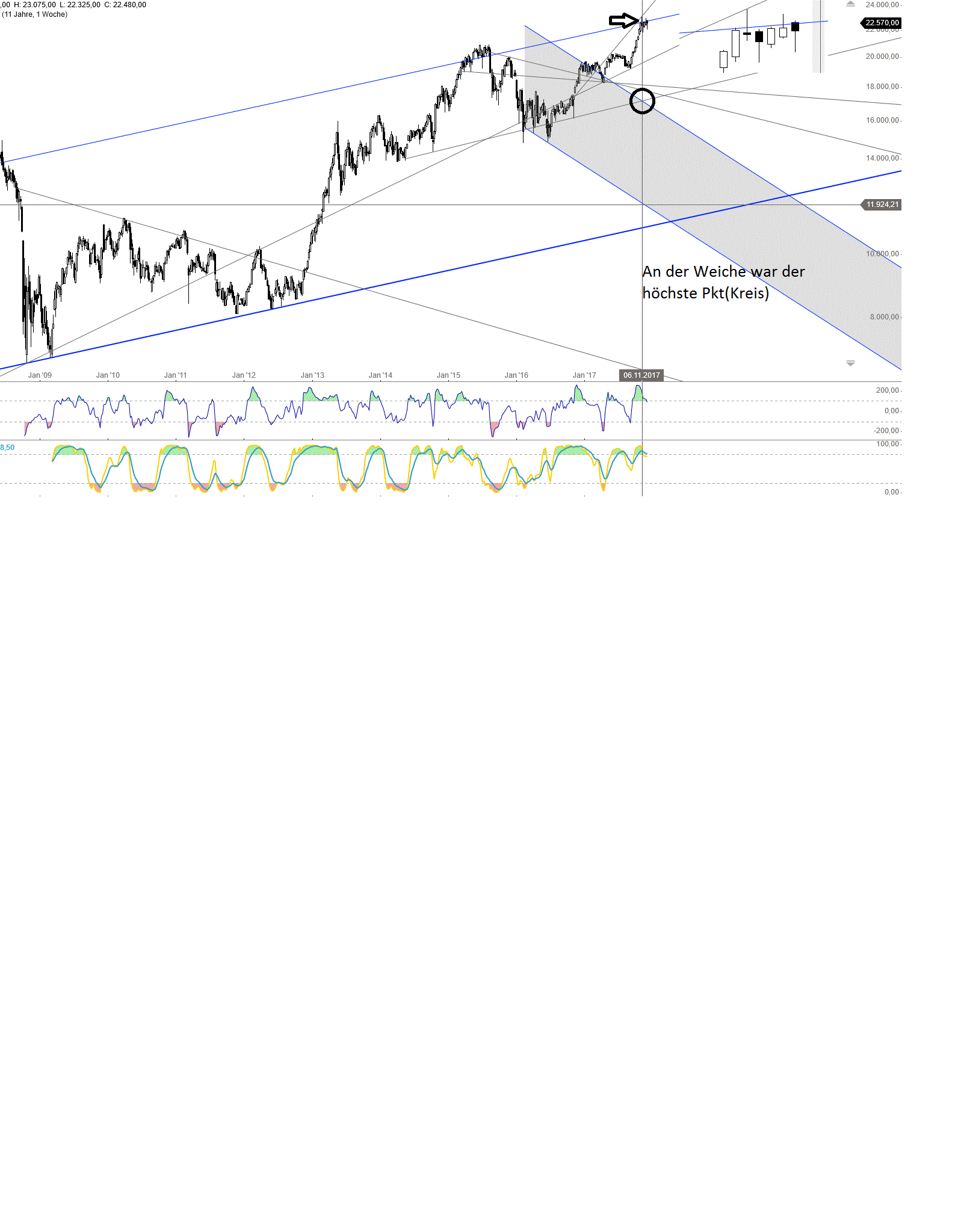Click the Jan '11 time axis label

click(x=175, y=375)
